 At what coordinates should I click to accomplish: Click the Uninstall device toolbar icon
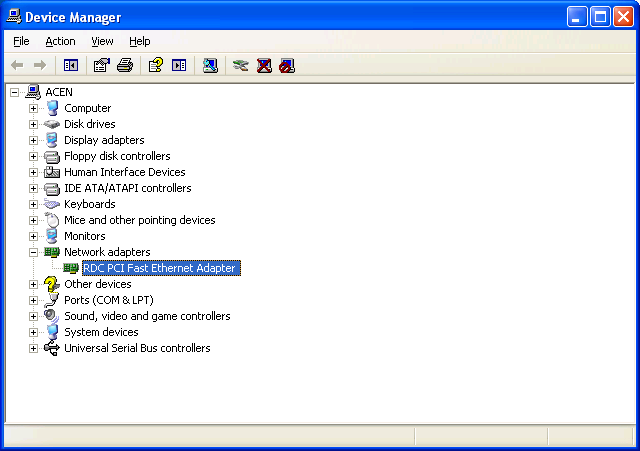pyautogui.click(x=264, y=65)
